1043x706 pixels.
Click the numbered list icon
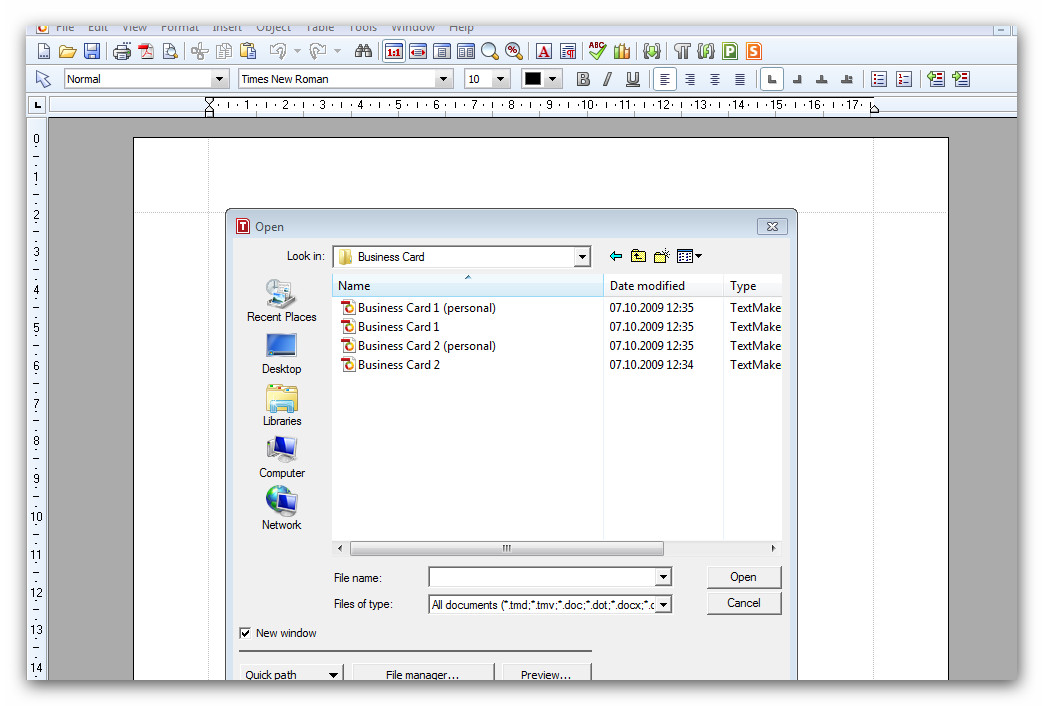pyautogui.click(x=904, y=79)
